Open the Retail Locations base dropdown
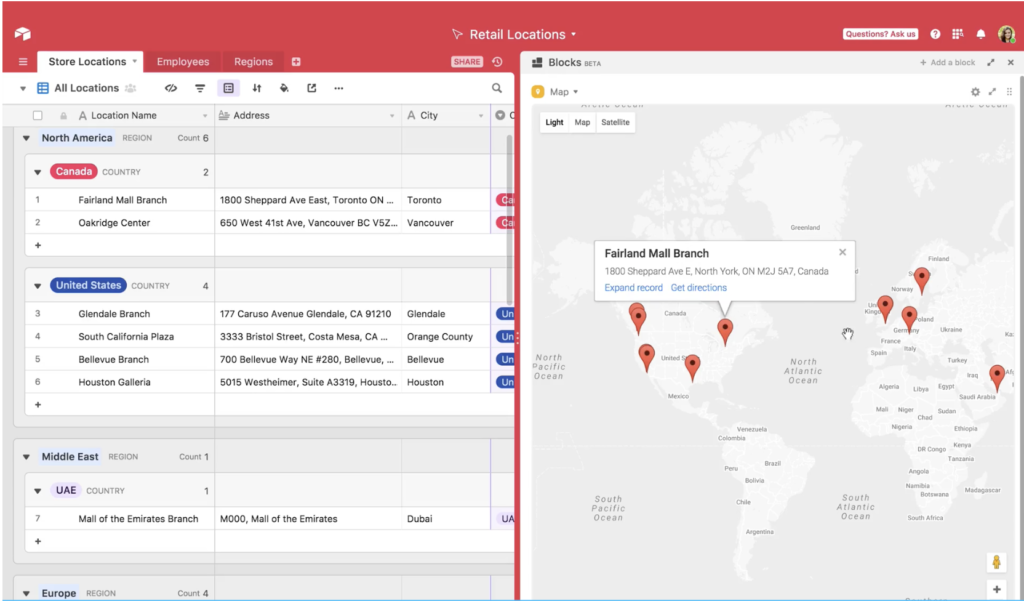 [574, 34]
